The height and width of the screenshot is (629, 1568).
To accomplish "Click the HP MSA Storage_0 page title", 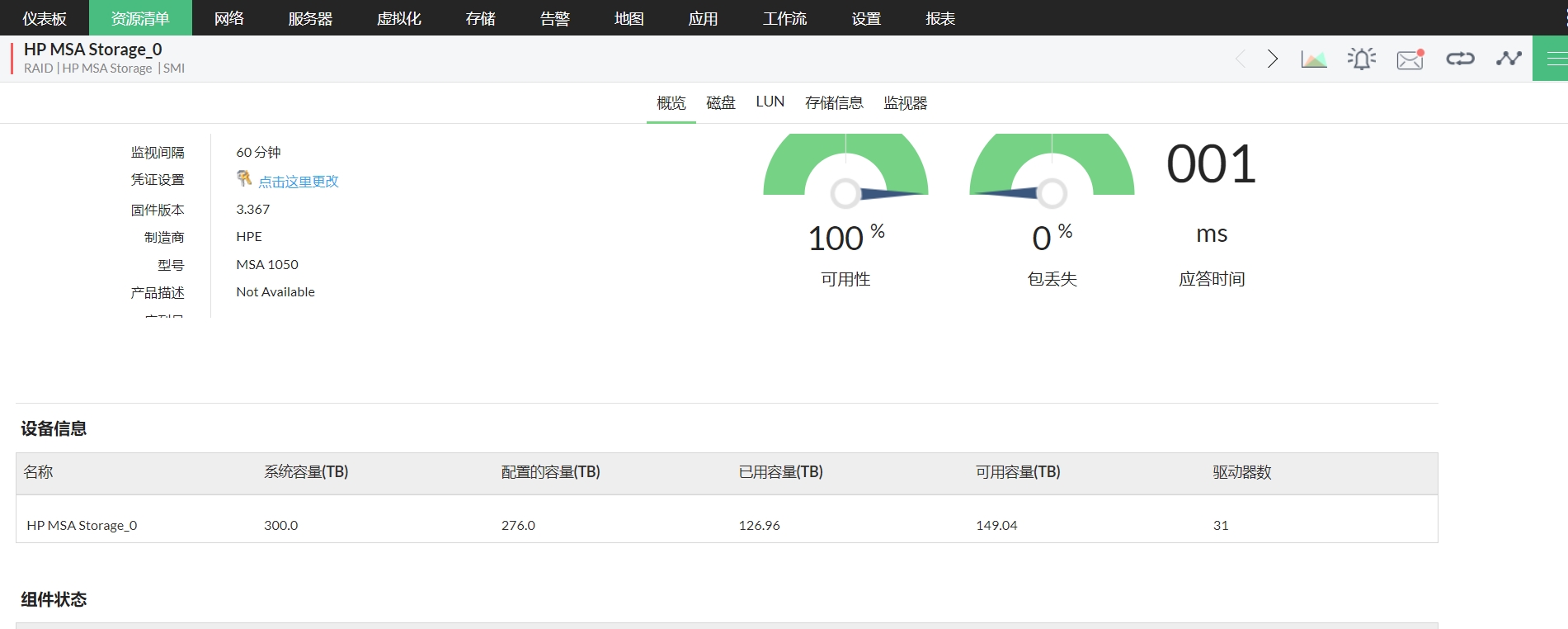I will click(92, 50).
